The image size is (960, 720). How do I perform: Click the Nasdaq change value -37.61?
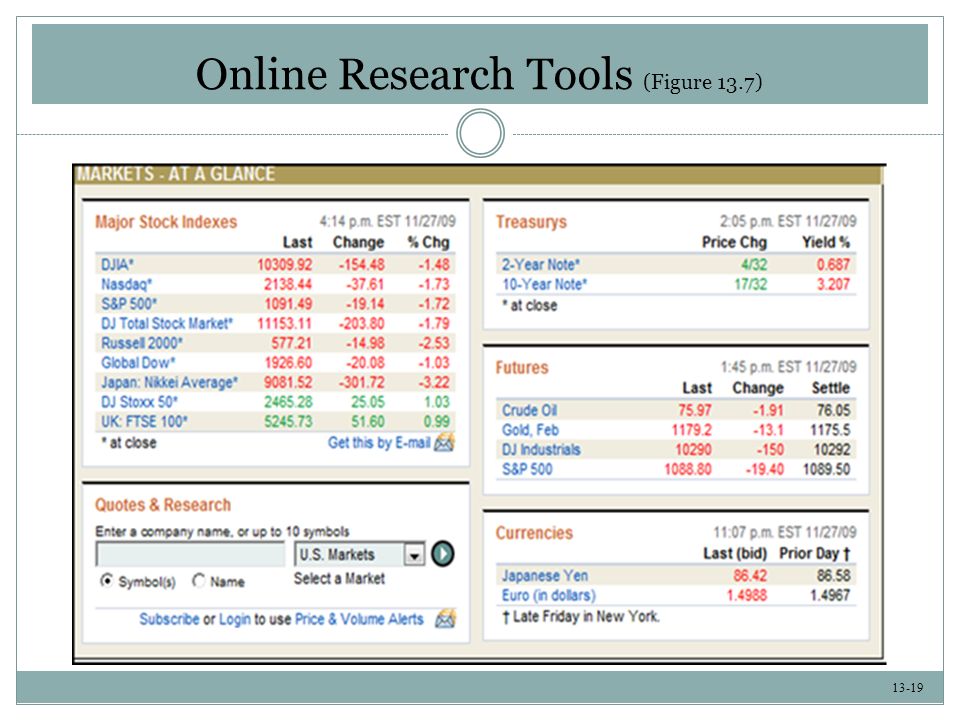point(365,284)
